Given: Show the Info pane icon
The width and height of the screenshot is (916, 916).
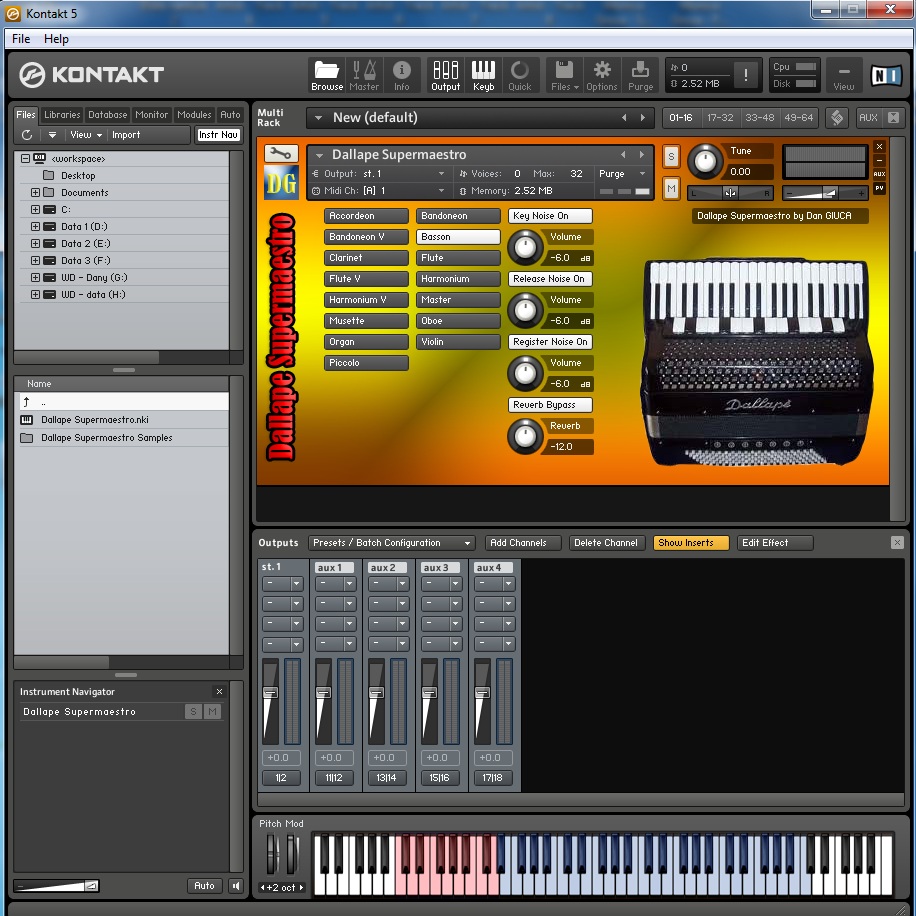Looking at the screenshot, I should click(401, 75).
